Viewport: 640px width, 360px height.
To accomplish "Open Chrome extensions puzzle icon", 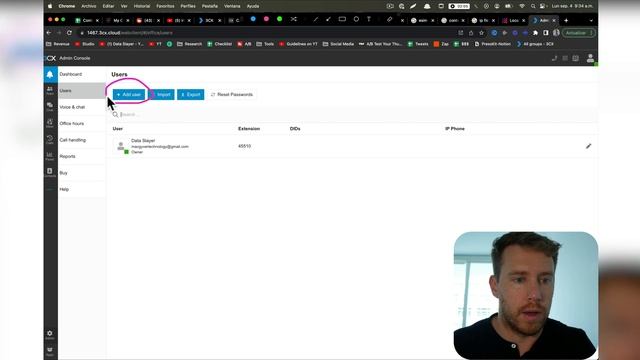I will pyautogui.click(x=536, y=33).
